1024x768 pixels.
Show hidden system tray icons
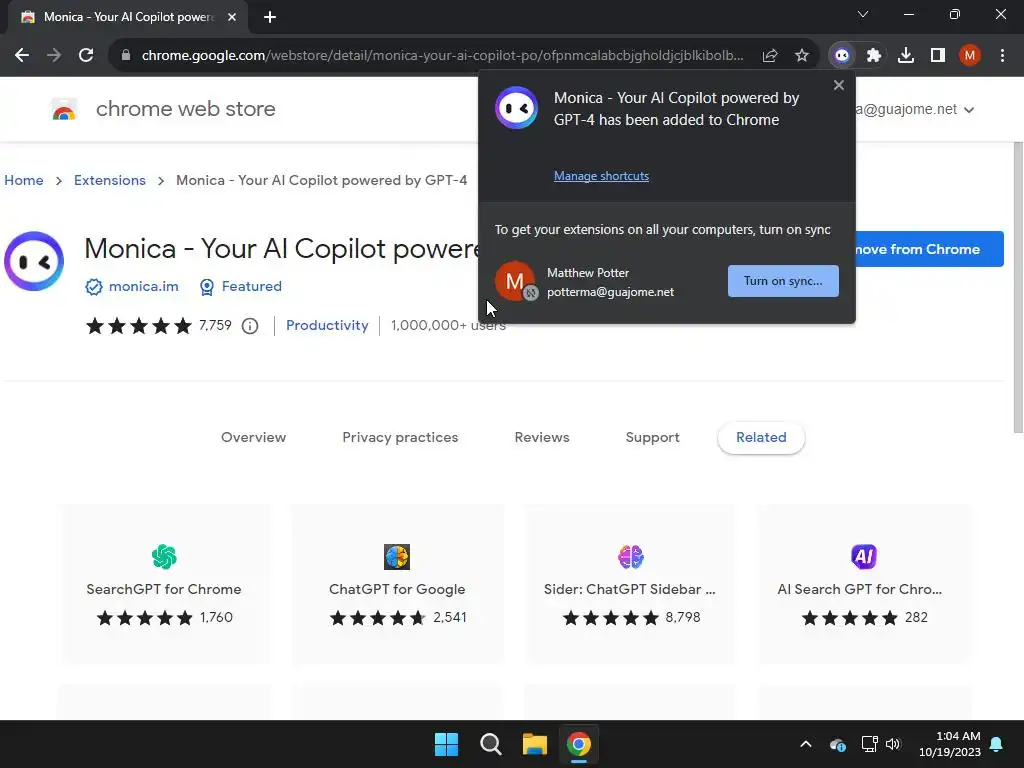(x=806, y=744)
